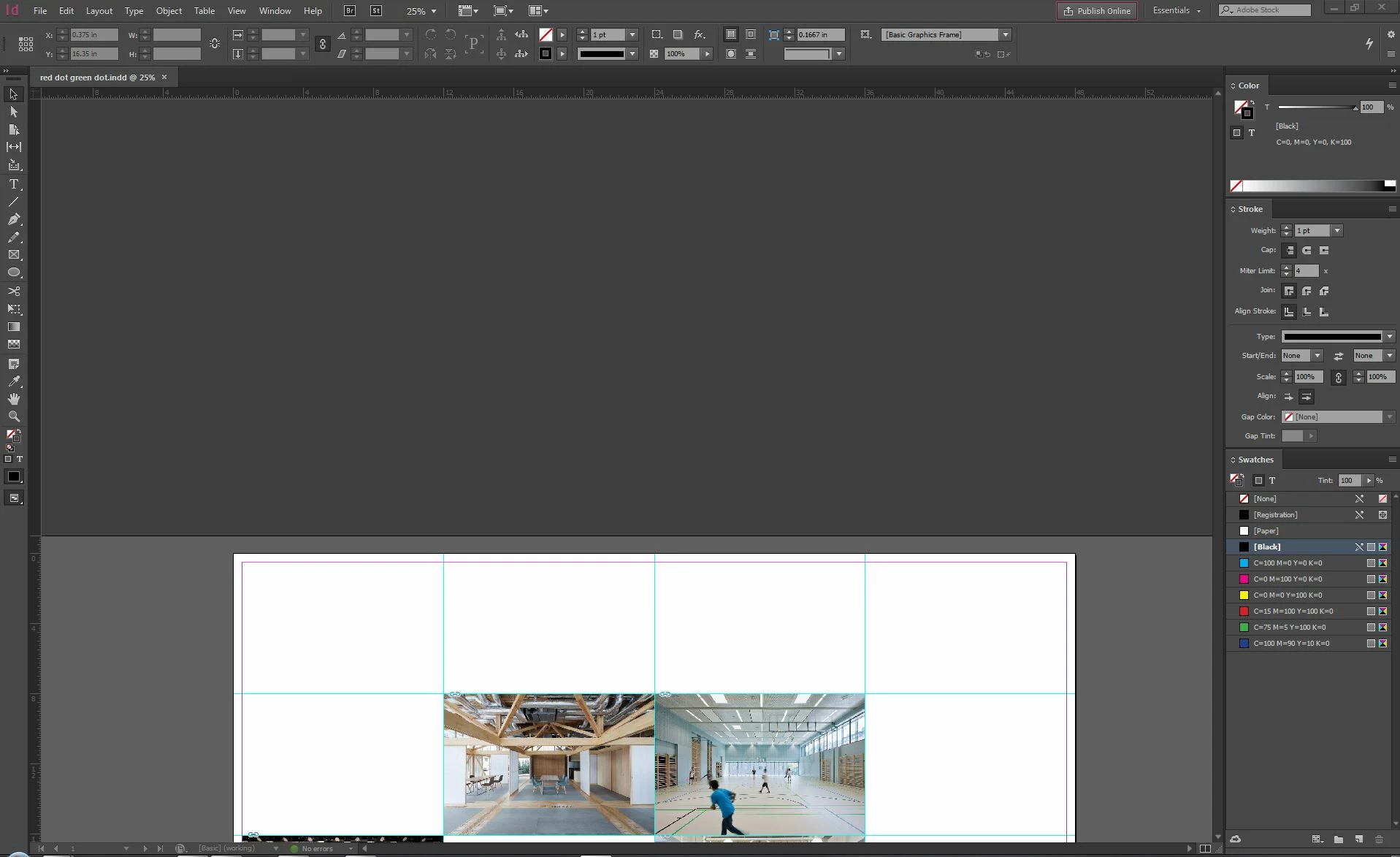
Task: Toggle link for start/end arrowhead scale
Action: pos(1338,377)
